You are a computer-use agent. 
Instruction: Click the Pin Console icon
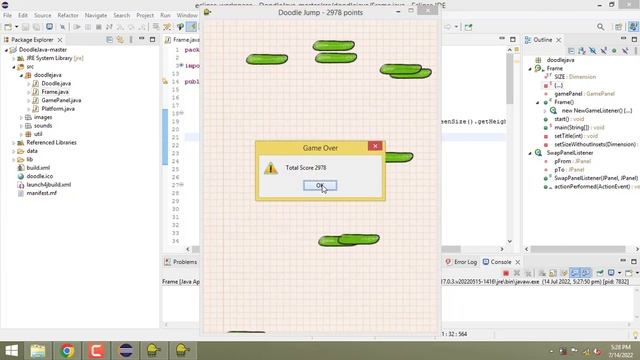click(600, 273)
